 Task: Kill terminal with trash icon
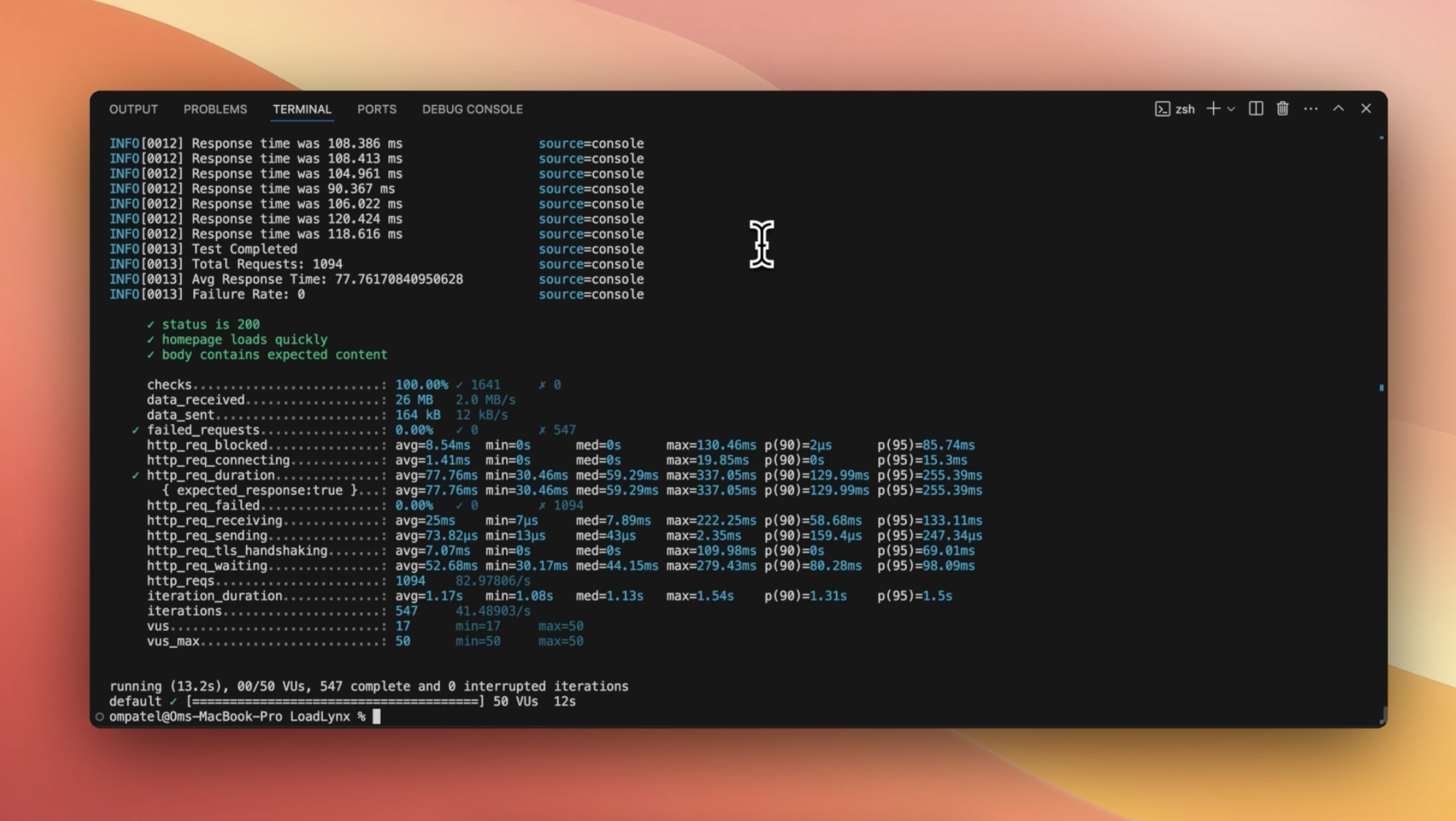coord(1282,109)
